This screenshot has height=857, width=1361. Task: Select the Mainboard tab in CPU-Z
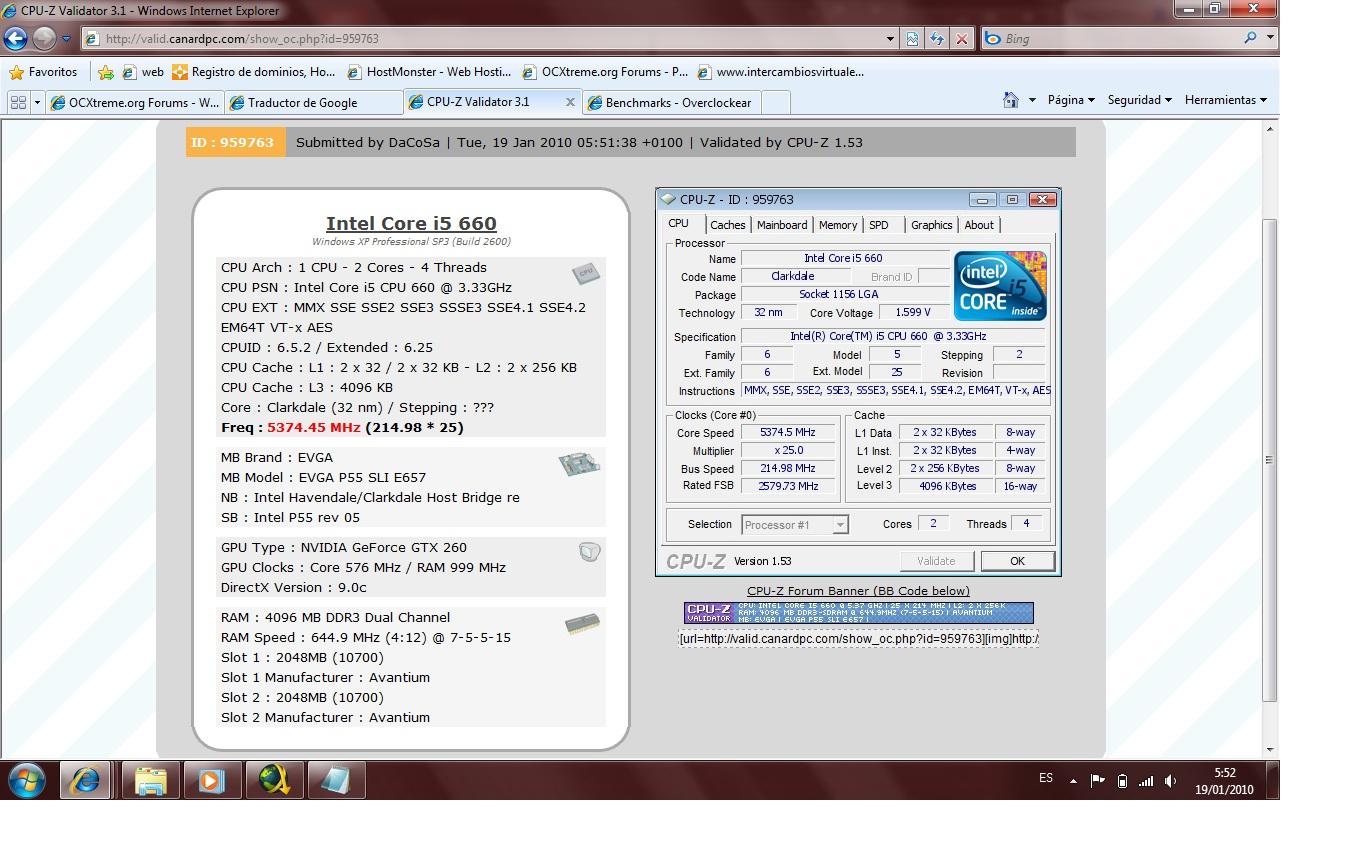pyautogui.click(x=782, y=225)
